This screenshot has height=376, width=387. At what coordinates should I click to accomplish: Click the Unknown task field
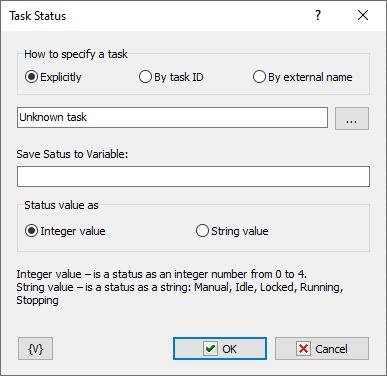(172, 117)
